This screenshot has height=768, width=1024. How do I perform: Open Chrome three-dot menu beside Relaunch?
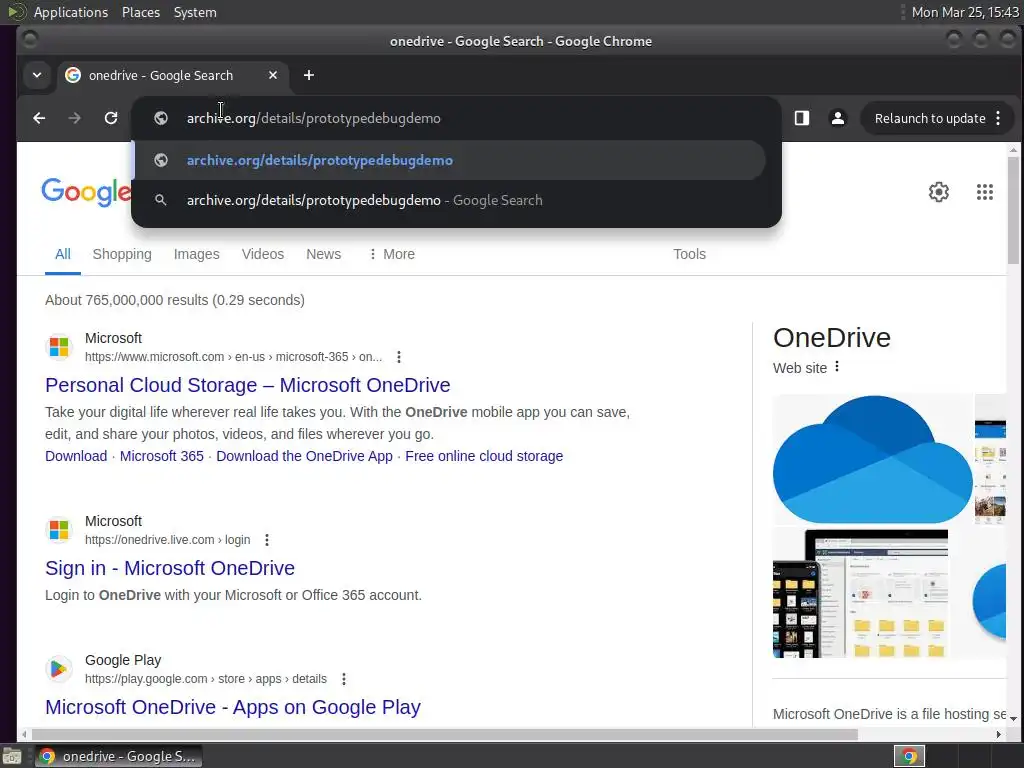(998, 118)
